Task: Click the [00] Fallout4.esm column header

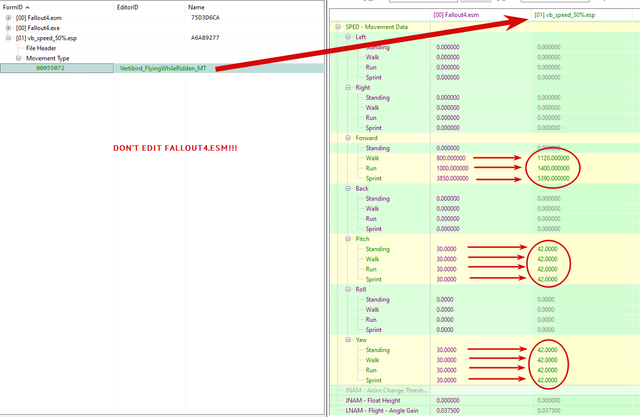Action: click(456, 15)
